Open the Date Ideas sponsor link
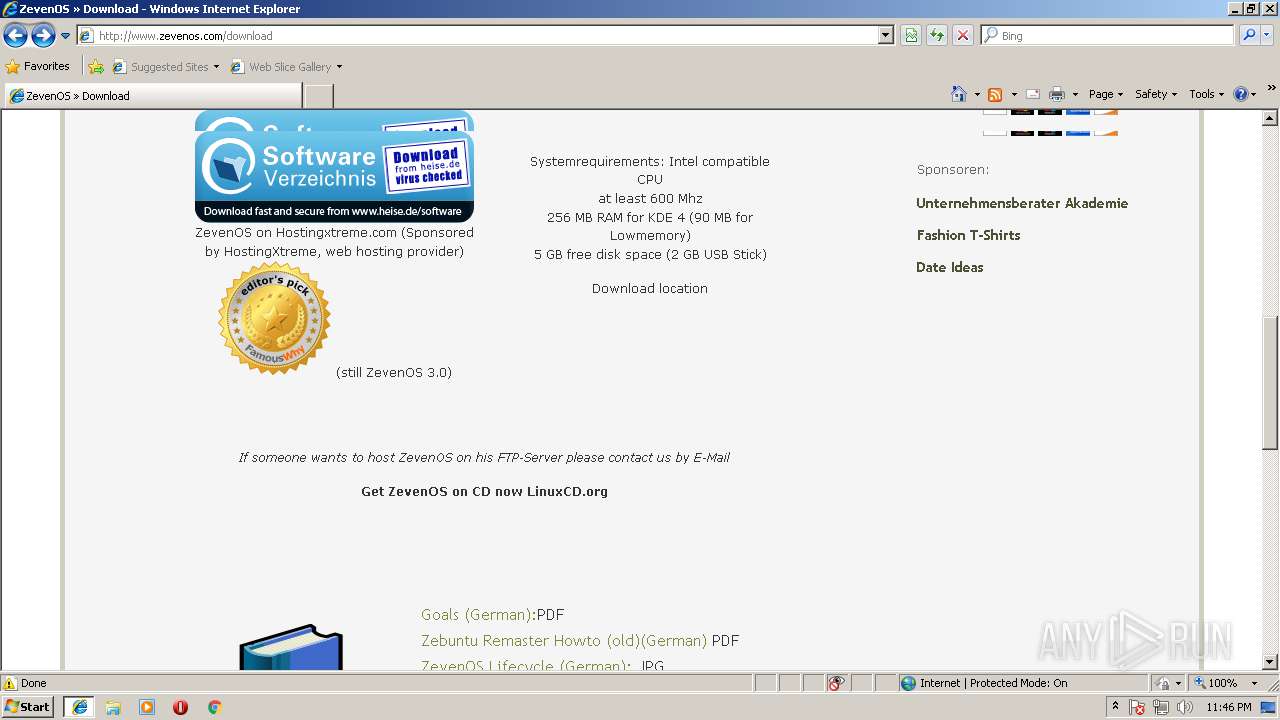The image size is (1280, 720). point(950,267)
